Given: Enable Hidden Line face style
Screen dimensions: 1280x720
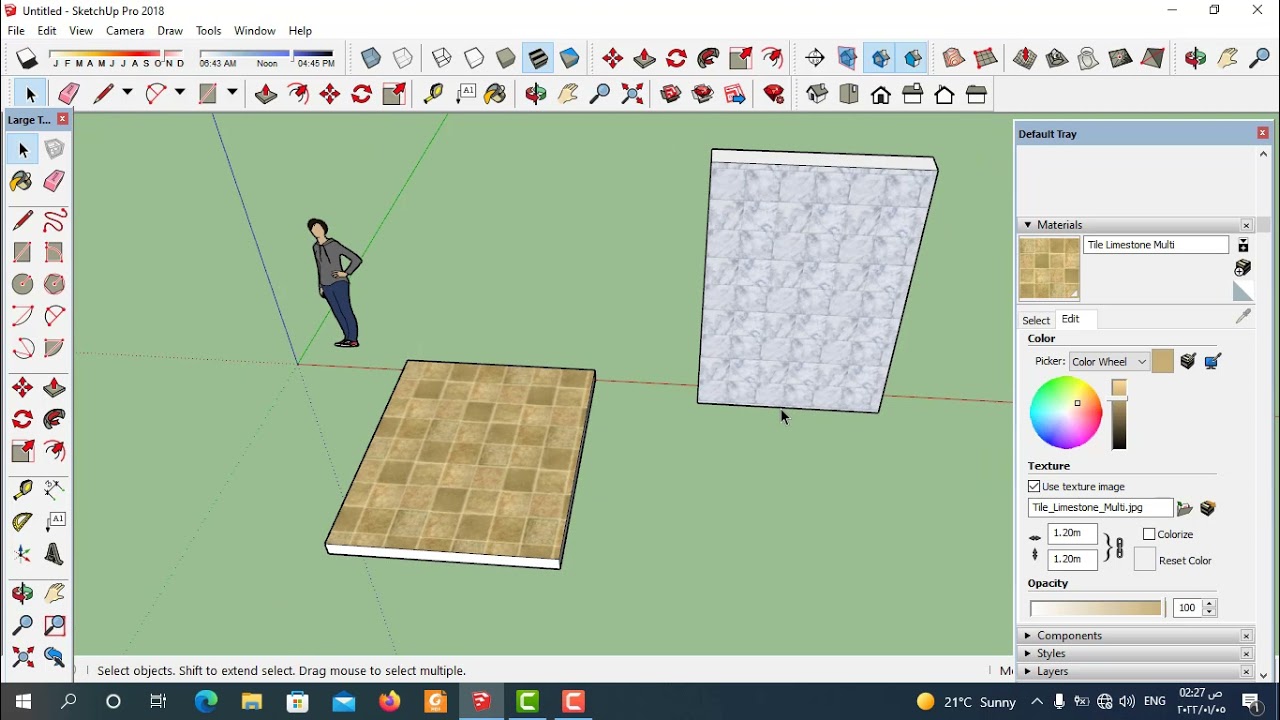Looking at the screenshot, I should [473, 58].
